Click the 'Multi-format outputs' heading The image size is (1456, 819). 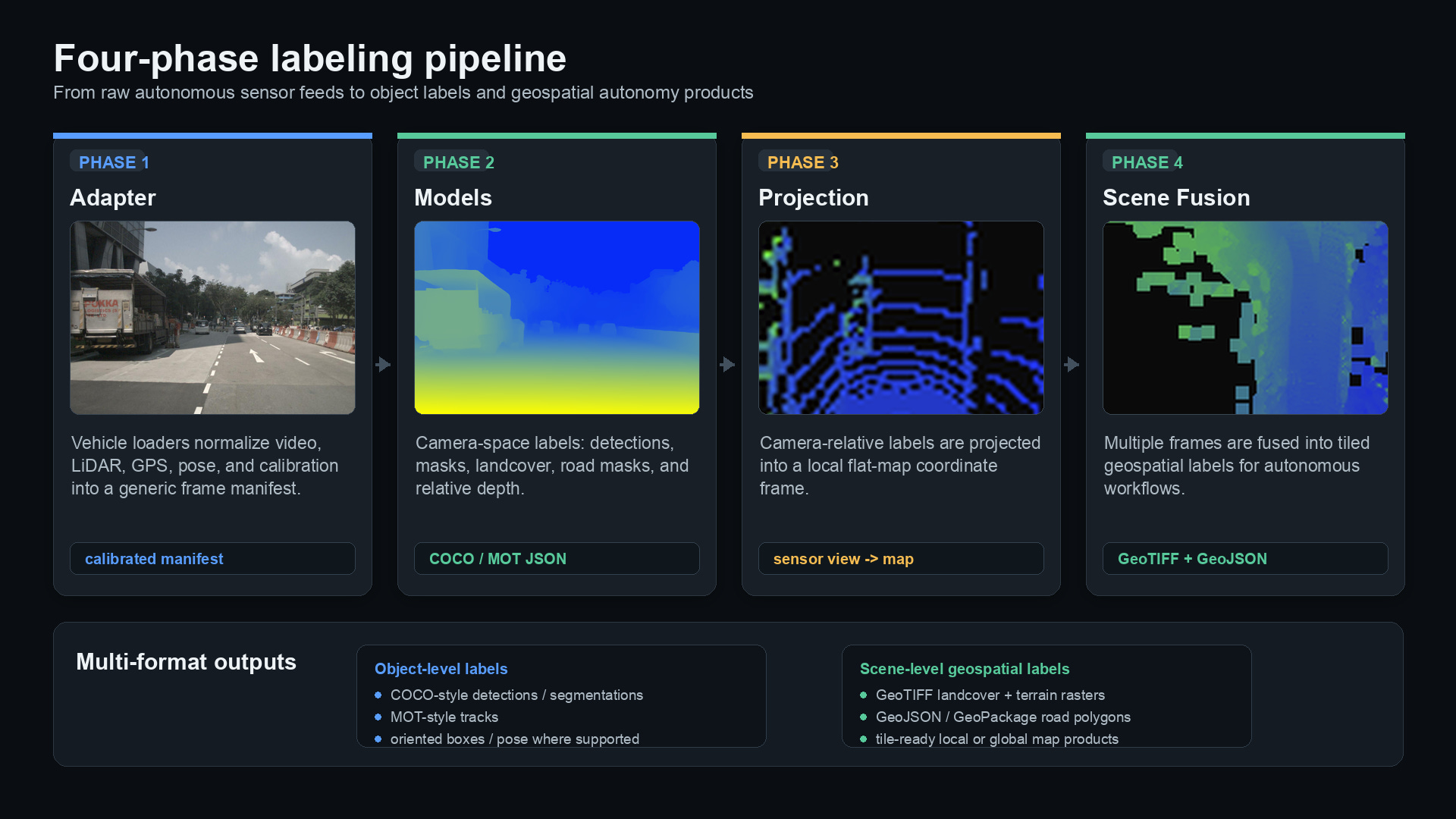coord(186,662)
